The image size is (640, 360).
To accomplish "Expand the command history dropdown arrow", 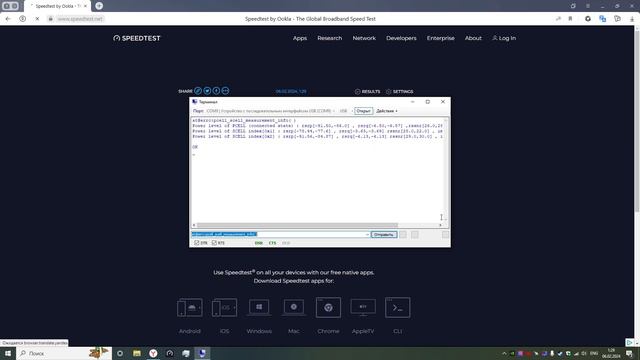I will coord(367,234).
